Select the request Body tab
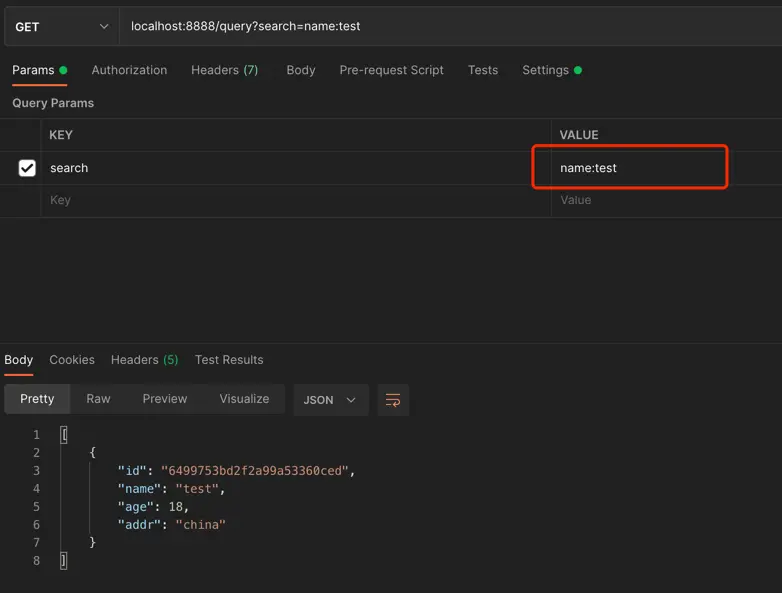Image resolution: width=782 pixels, height=593 pixels. 300,70
